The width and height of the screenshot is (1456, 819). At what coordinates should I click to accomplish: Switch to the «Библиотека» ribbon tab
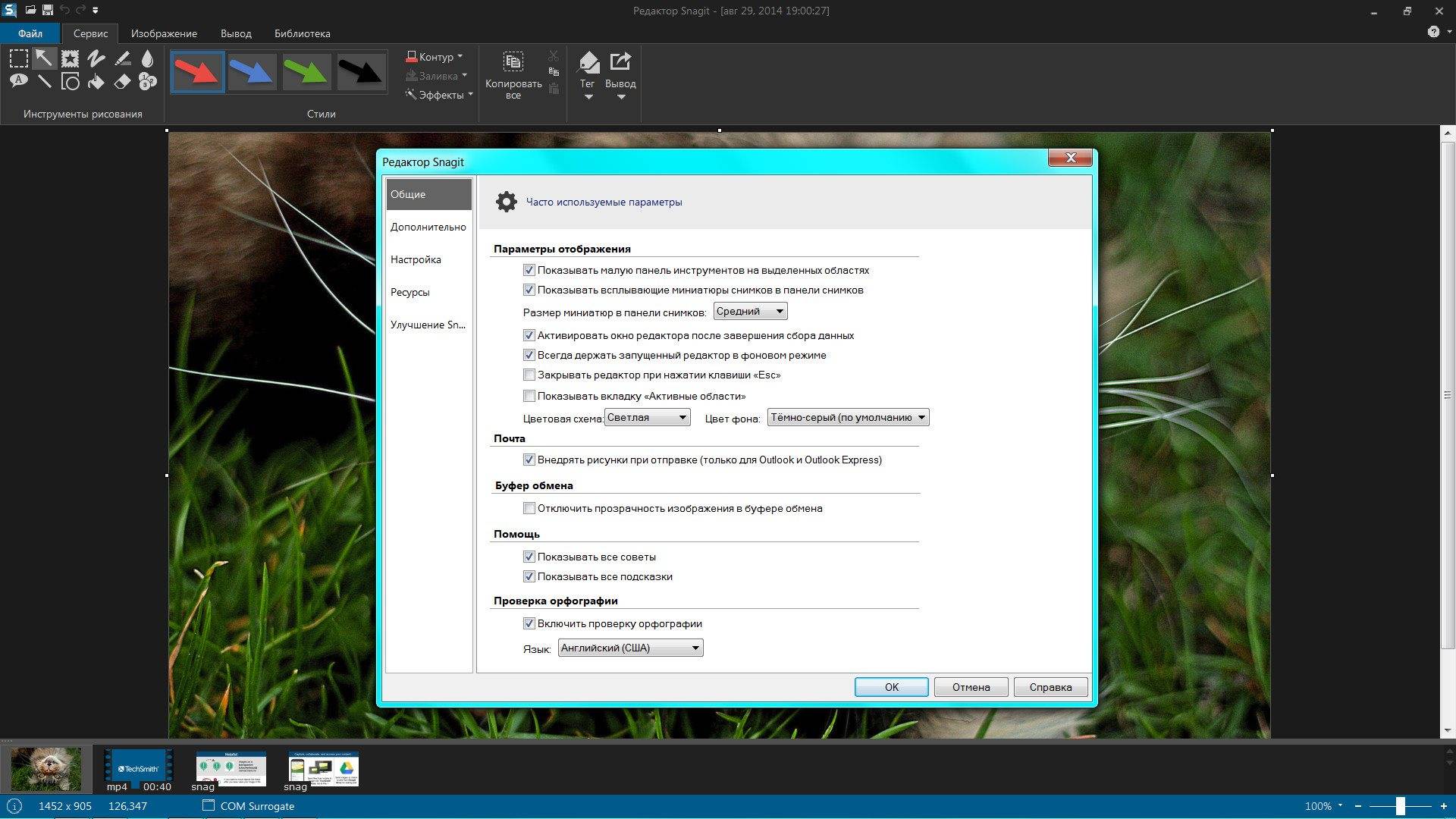point(302,33)
